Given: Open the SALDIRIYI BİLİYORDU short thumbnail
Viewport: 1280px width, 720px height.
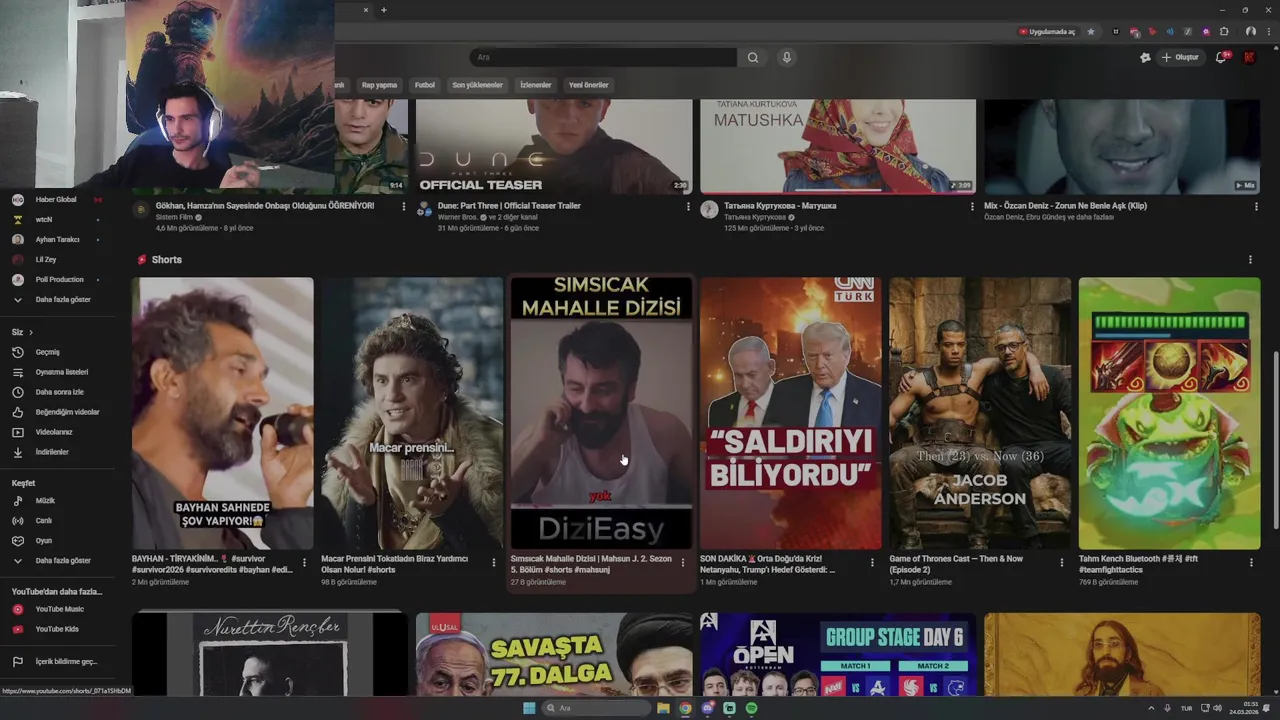Looking at the screenshot, I should (791, 413).
